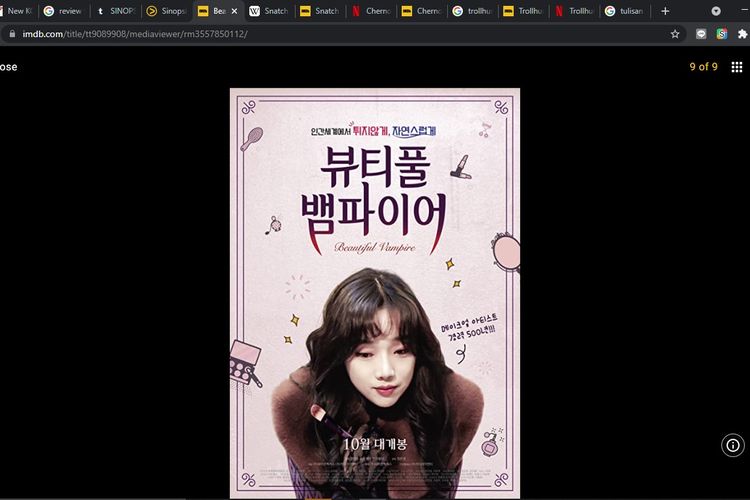Go to the Google trollhunter tab
Screen dimensions: 750x500
pyautogui.click(x=473, y=11)
